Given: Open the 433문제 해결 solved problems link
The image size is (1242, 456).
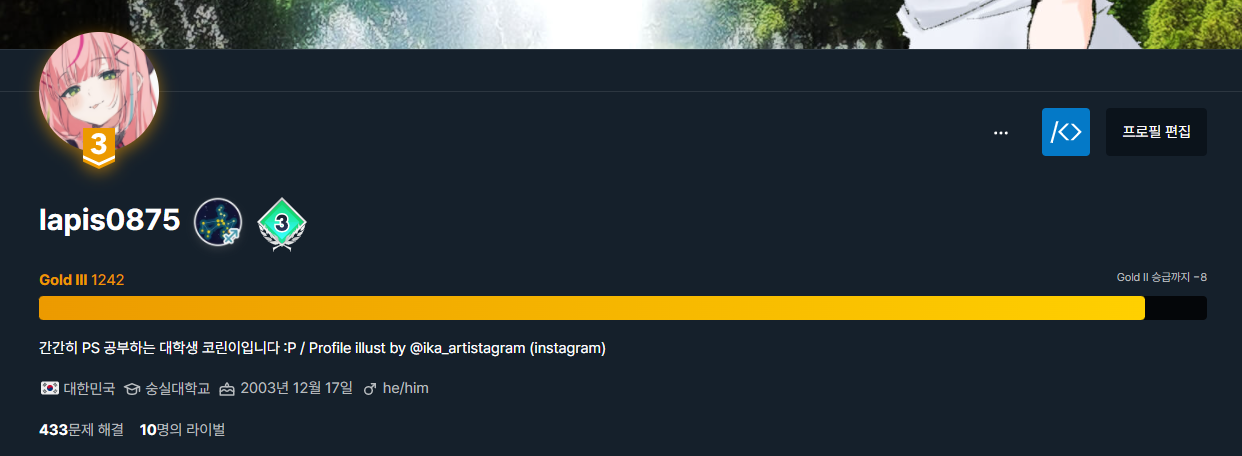Looking at the screenshot, I should pos(81,430).
